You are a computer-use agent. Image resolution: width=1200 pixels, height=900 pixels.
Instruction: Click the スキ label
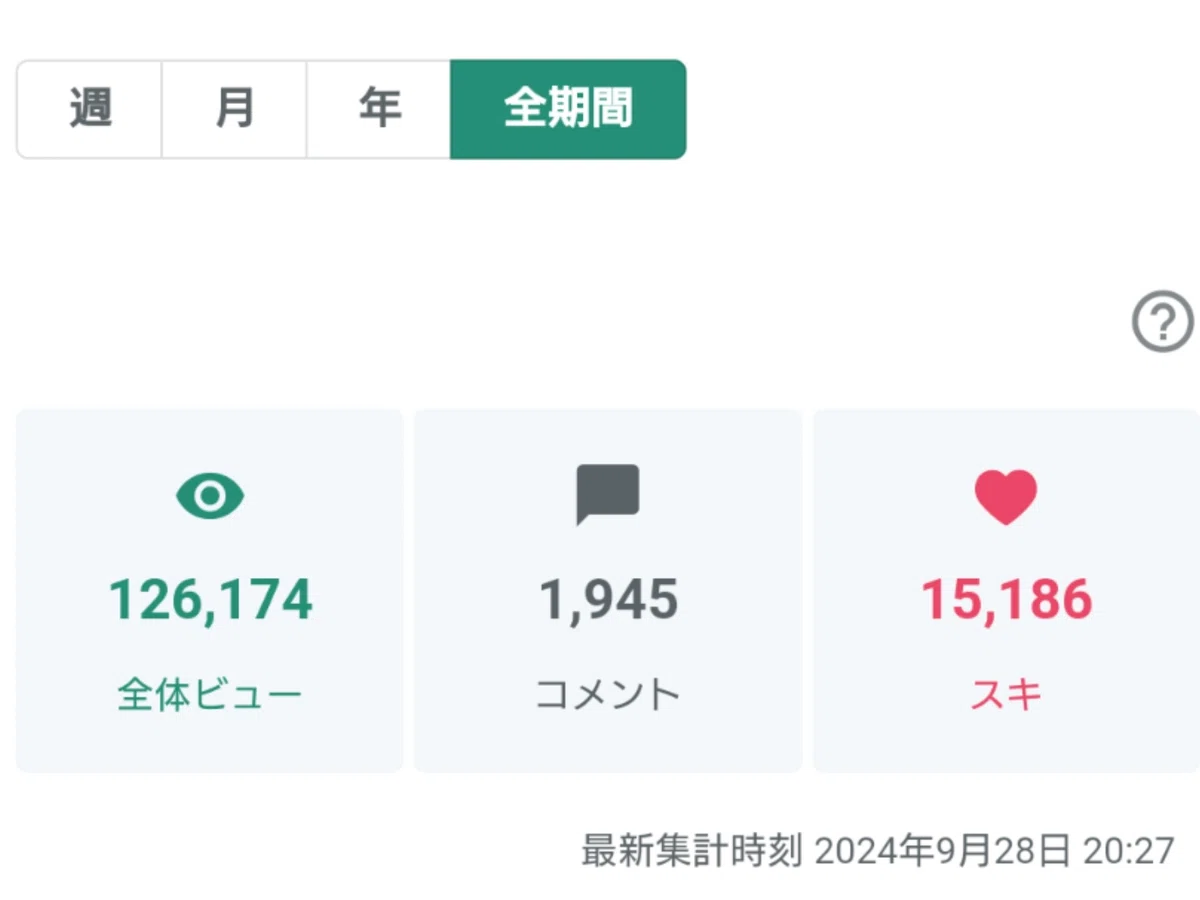1006,694
